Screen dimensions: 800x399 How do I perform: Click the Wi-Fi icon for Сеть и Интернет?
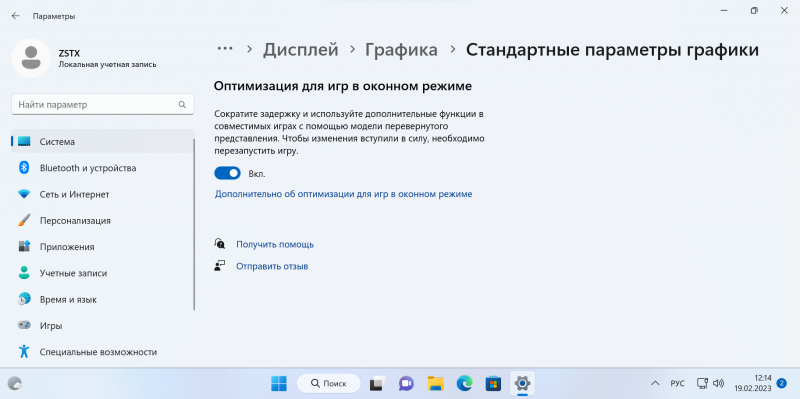tap(24, 194)
